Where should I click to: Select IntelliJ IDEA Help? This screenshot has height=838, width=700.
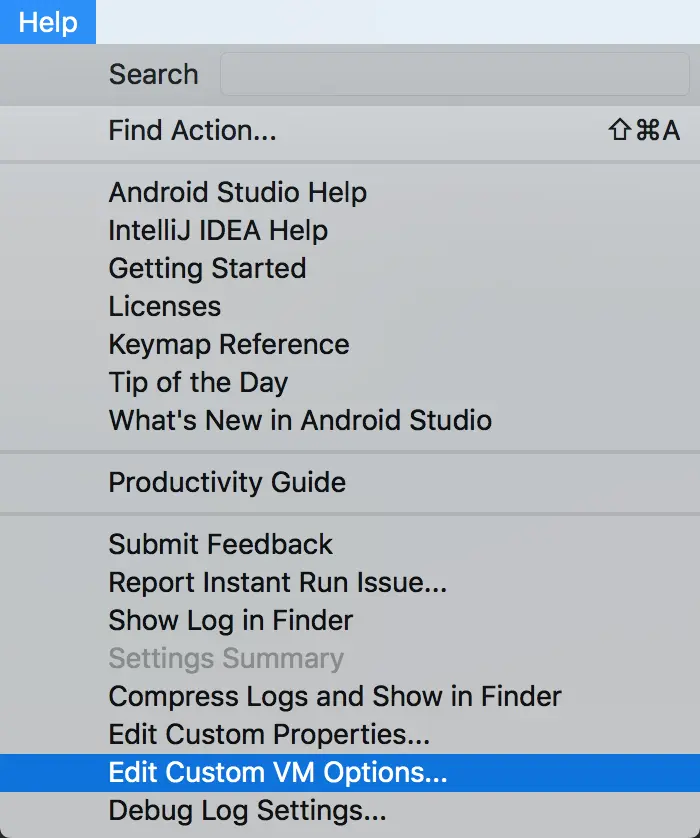218,230
